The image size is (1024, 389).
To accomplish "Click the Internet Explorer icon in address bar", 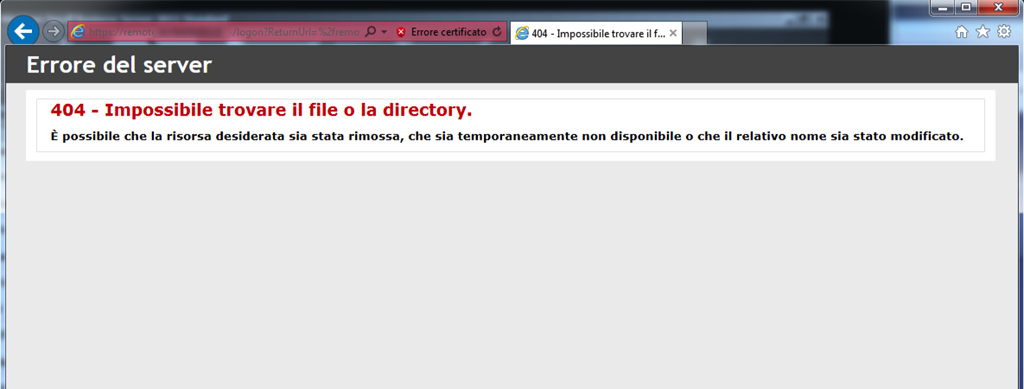I will (78, 31).
